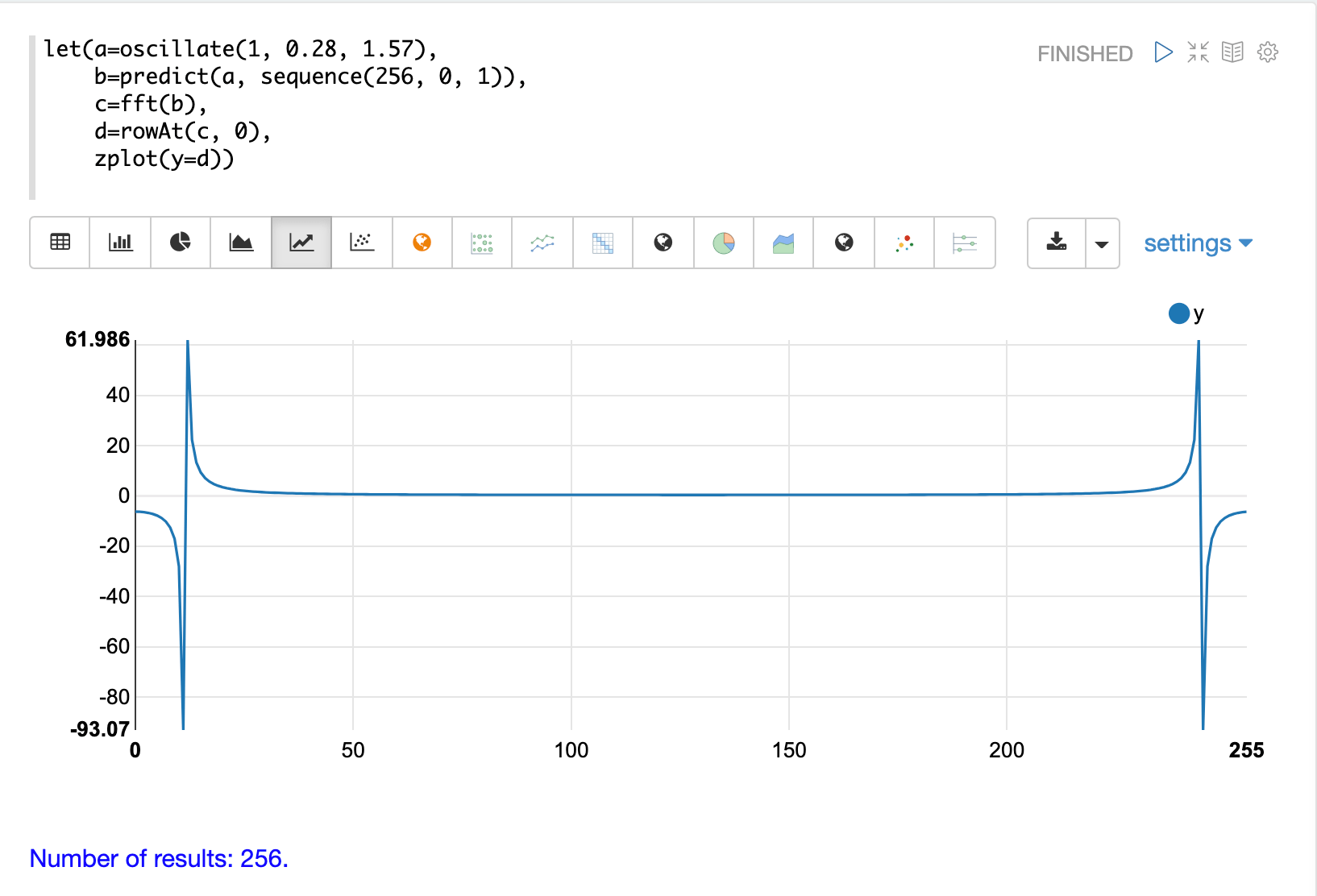Open the paragraph report view book icon
The image size is (1317, 896).
click(x=1232, y=52)
